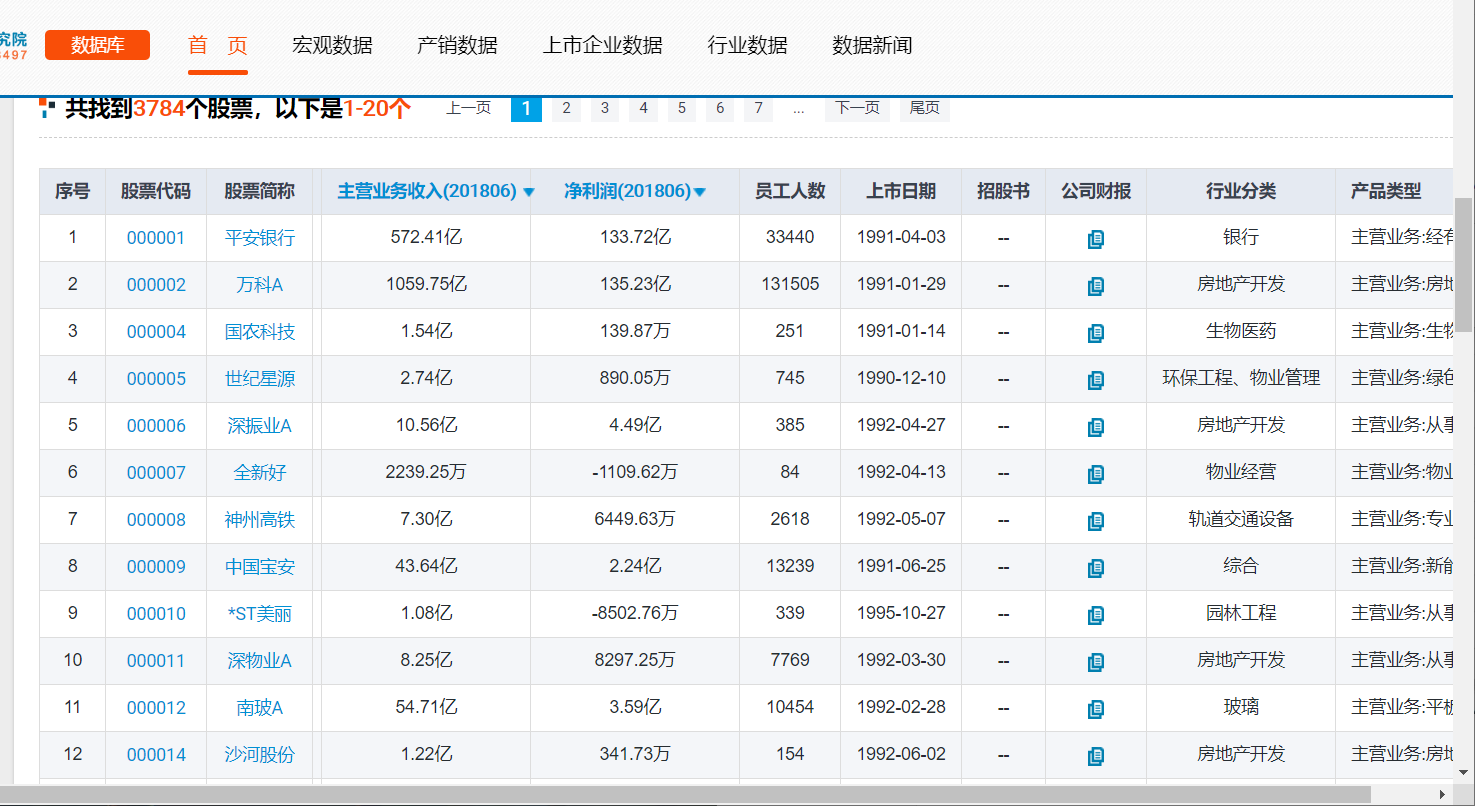Sort by 主营业务收入(201806) dropdown arrow
This screenshot has height=806, width=1475.
(x=529, y=192)
